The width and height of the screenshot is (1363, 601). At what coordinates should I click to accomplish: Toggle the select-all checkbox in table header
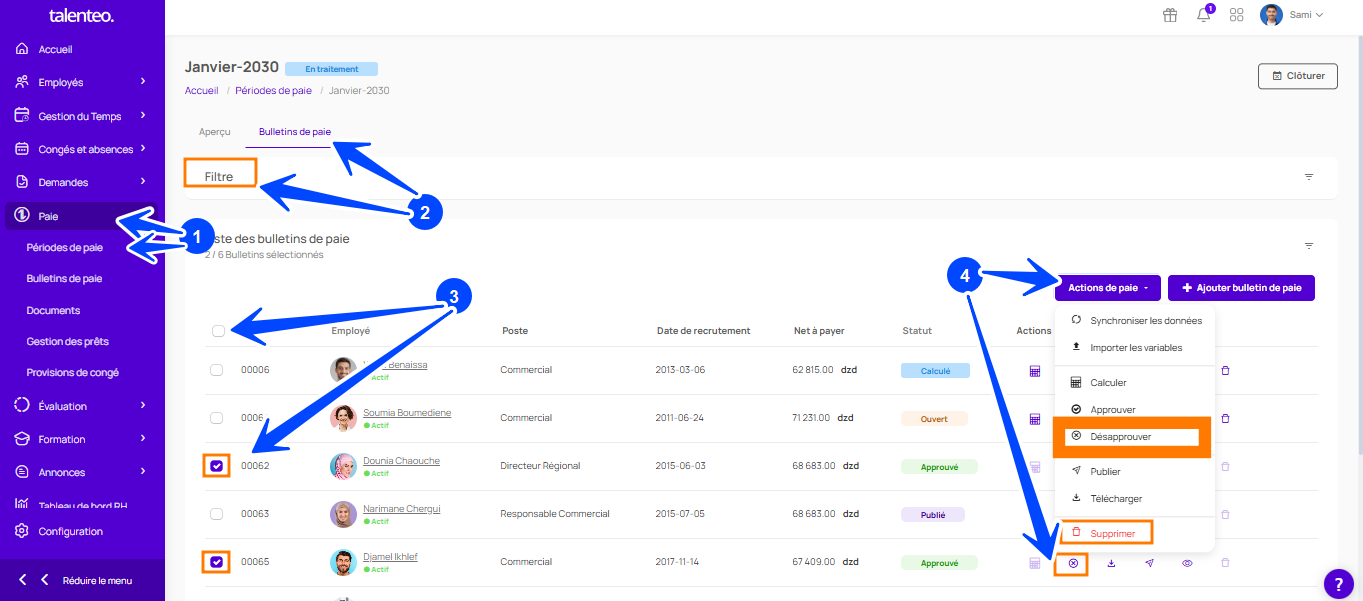(218, 331)
